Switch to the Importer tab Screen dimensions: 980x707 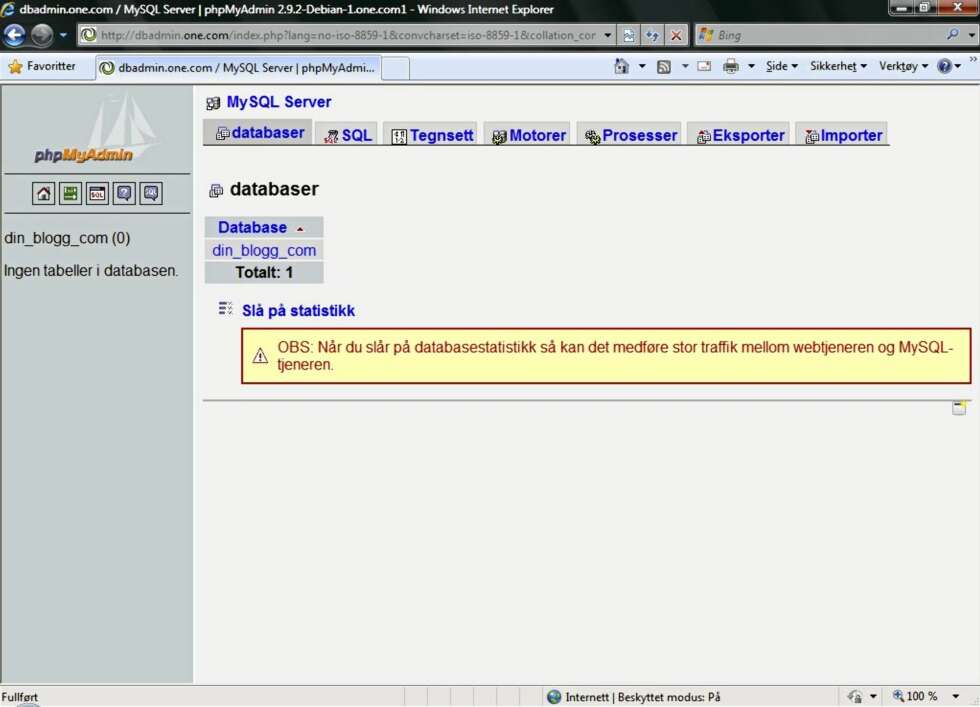coord(843,135)
